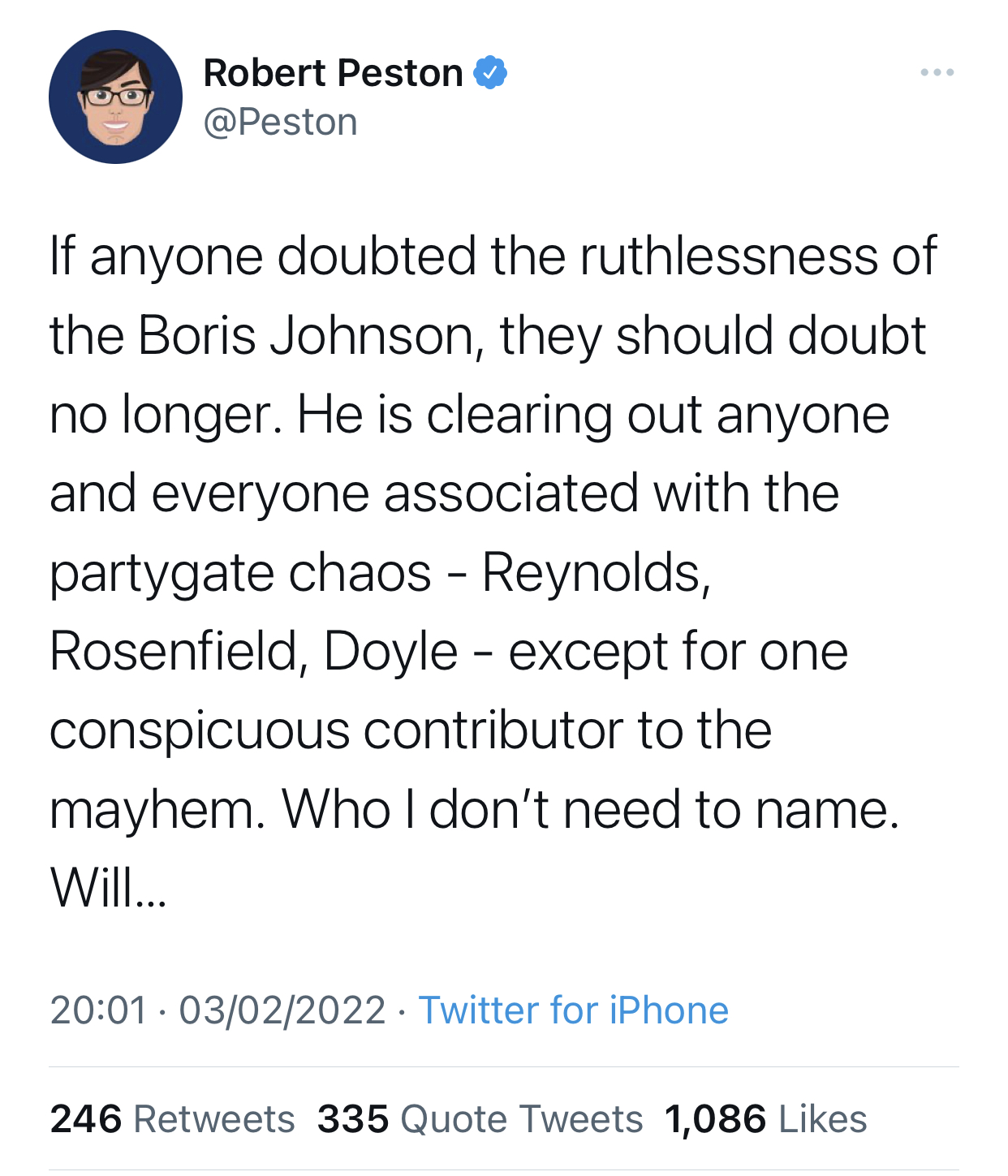Click the 03/02/2022 date
The image size is (1008, 1176).
pos(282,1010)
